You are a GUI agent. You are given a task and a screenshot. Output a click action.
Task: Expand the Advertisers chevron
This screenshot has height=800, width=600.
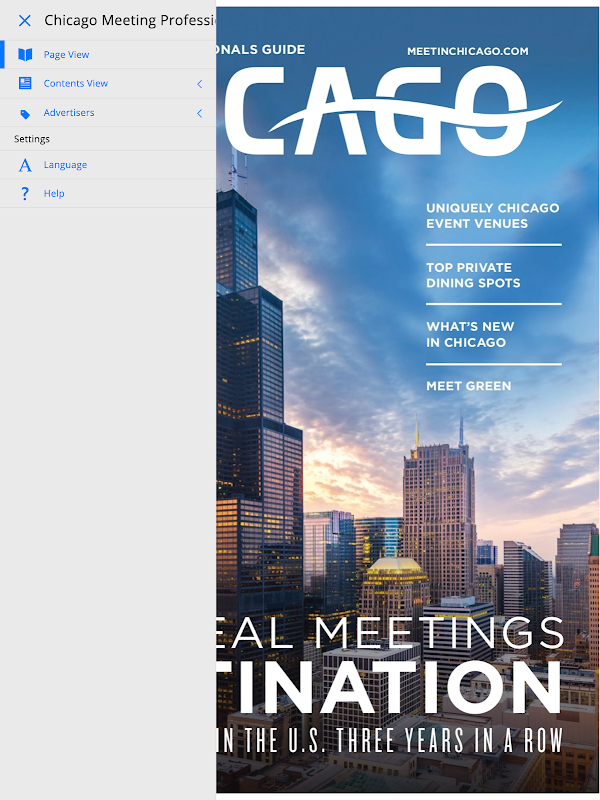[200, 113]
